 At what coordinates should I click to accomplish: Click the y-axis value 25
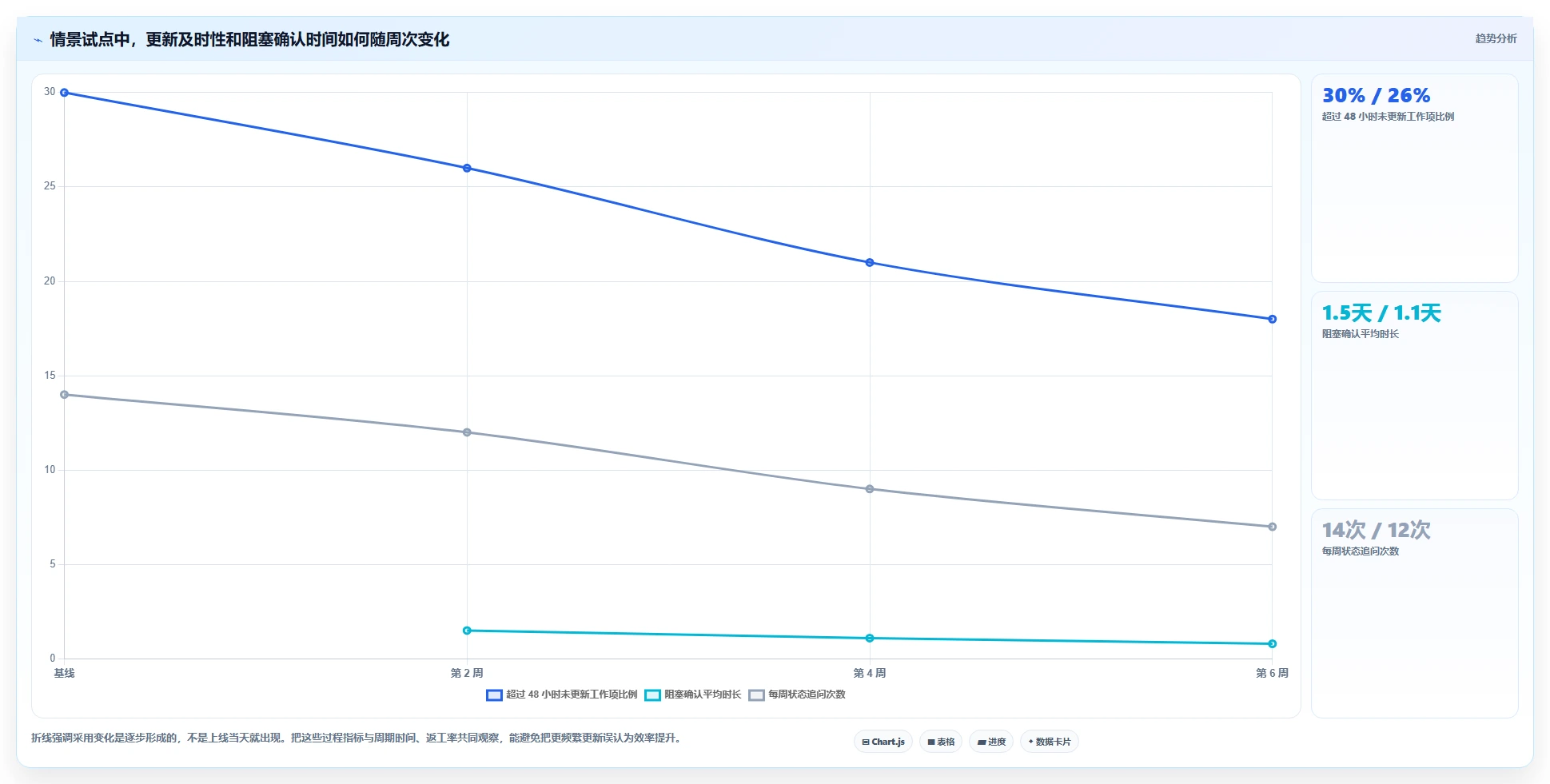pos(50,186)
